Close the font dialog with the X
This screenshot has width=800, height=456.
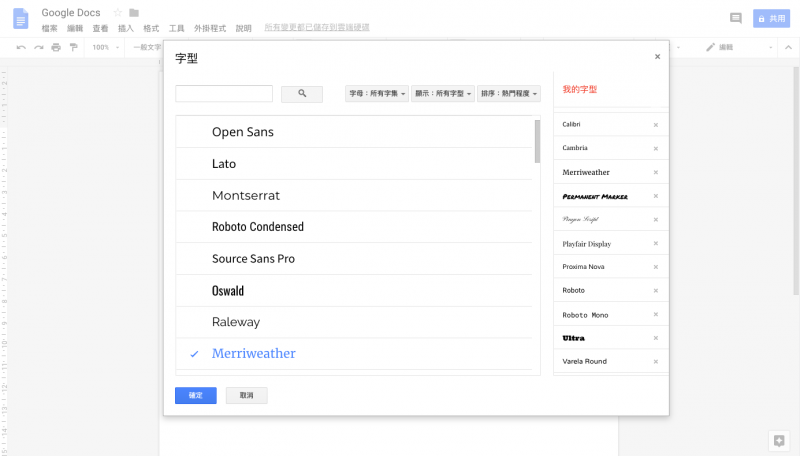[x=657, y=57]
